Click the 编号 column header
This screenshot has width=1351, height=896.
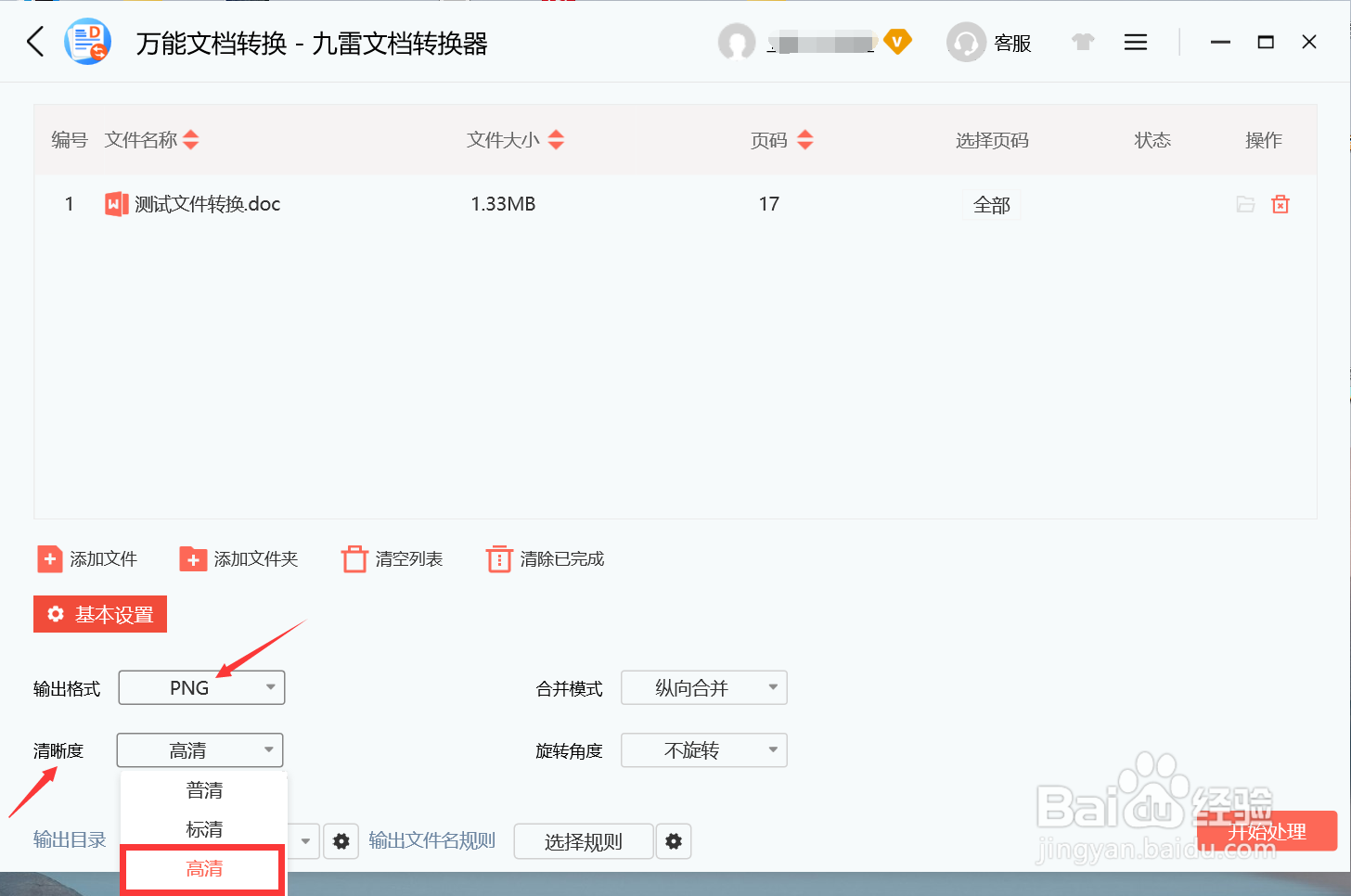tap(70, 140)
